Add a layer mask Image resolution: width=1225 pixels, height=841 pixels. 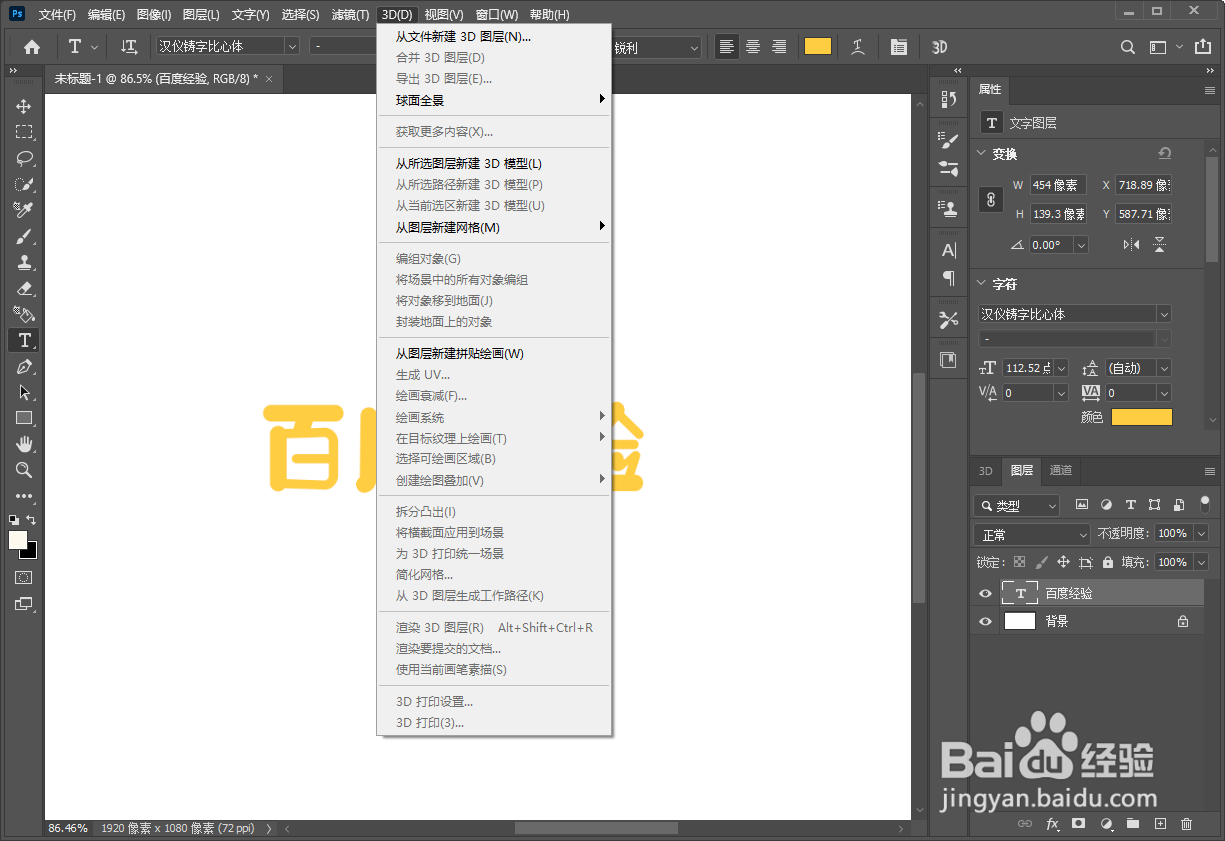click(x=1079, y=824)
